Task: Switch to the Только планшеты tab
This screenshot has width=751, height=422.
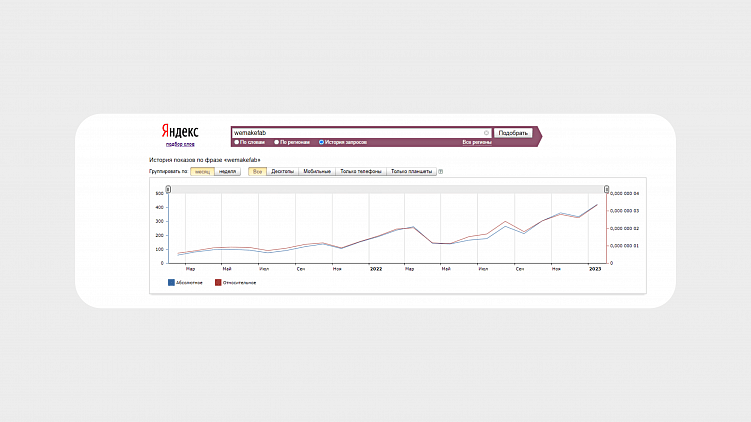Action: (x=411, y=171)
